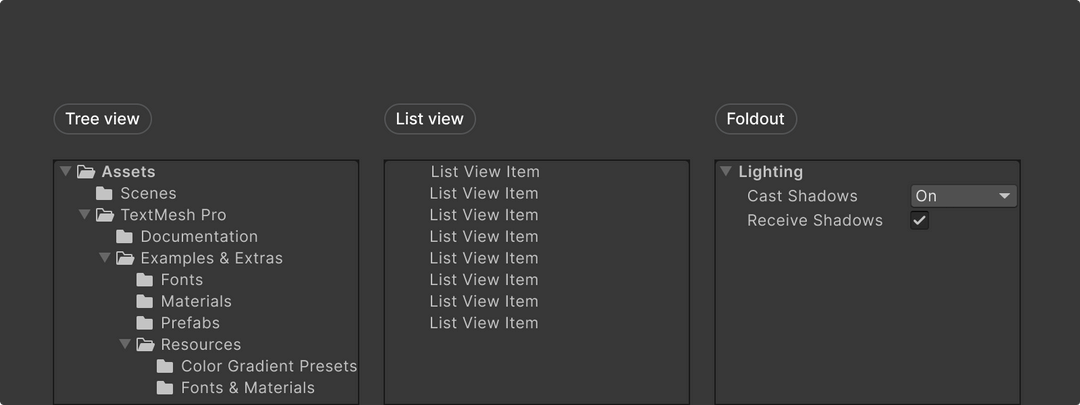Click the Documentation folder icon

click(x=125, y=237)
